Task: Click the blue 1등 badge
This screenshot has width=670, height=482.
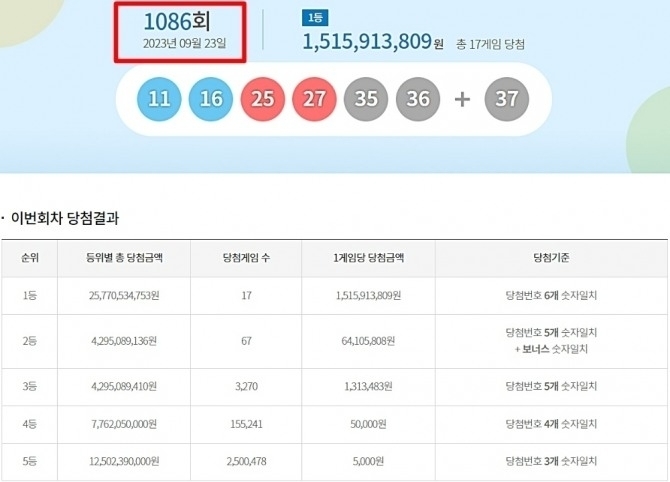Action: [x=315, y=18]
